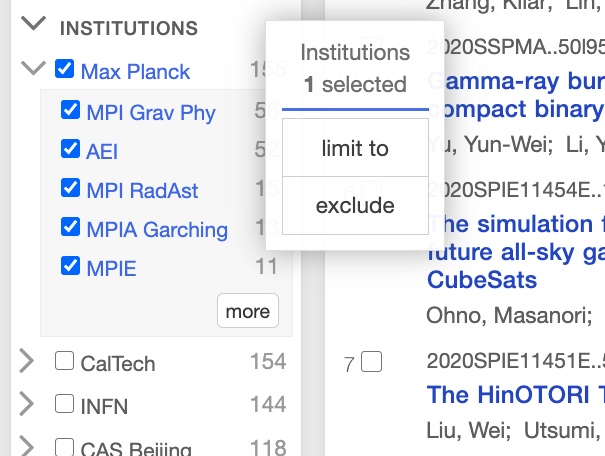The image size is (605, 456).
Task: Open the 'Gamma-ray bur...' article link
Action: (x=515, y=80)
